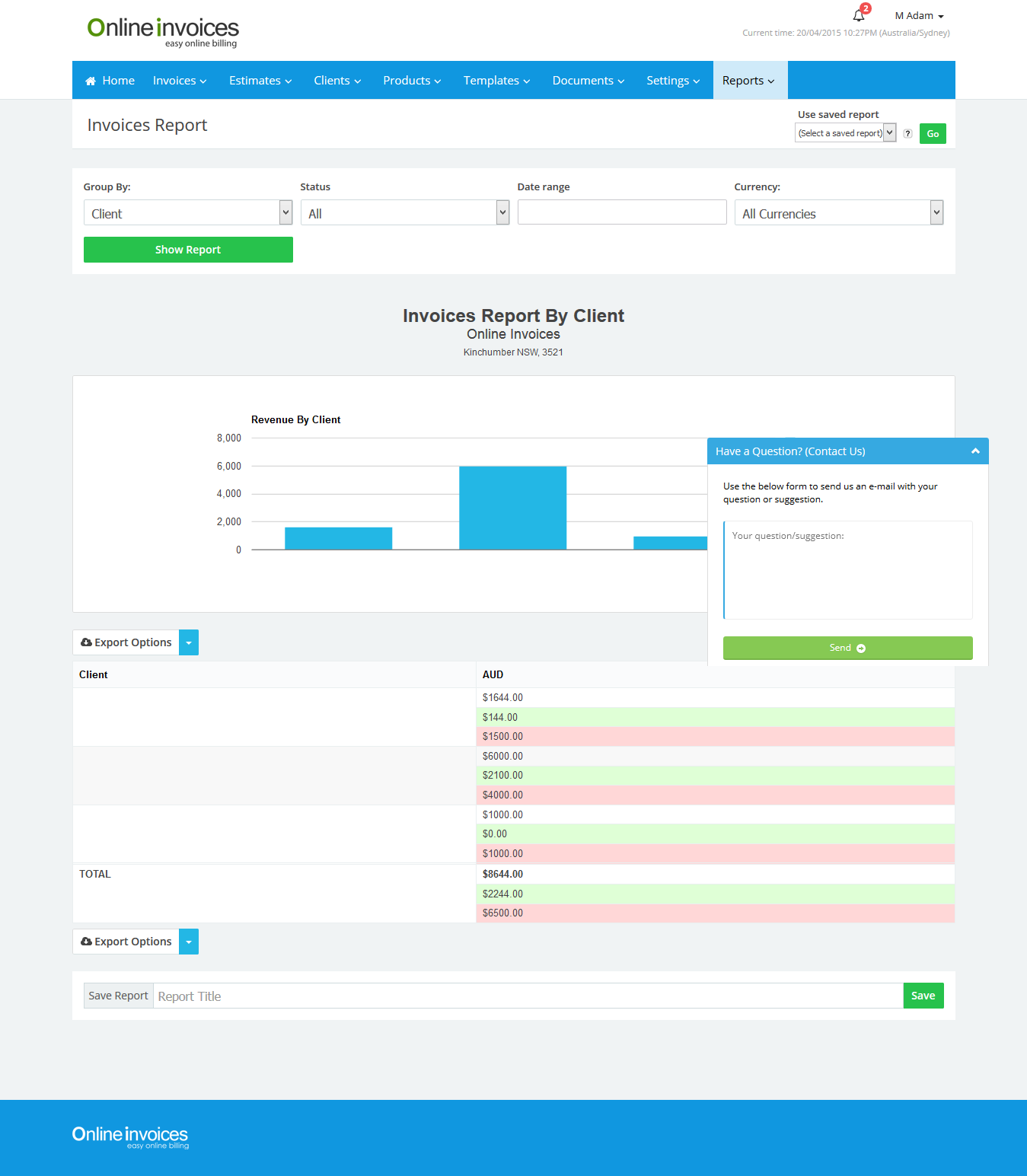This screenshot has width=1027, height=1176.
Task: Open the bottom Export Options arrow dropdown
Action: click(x=189, y=942)
